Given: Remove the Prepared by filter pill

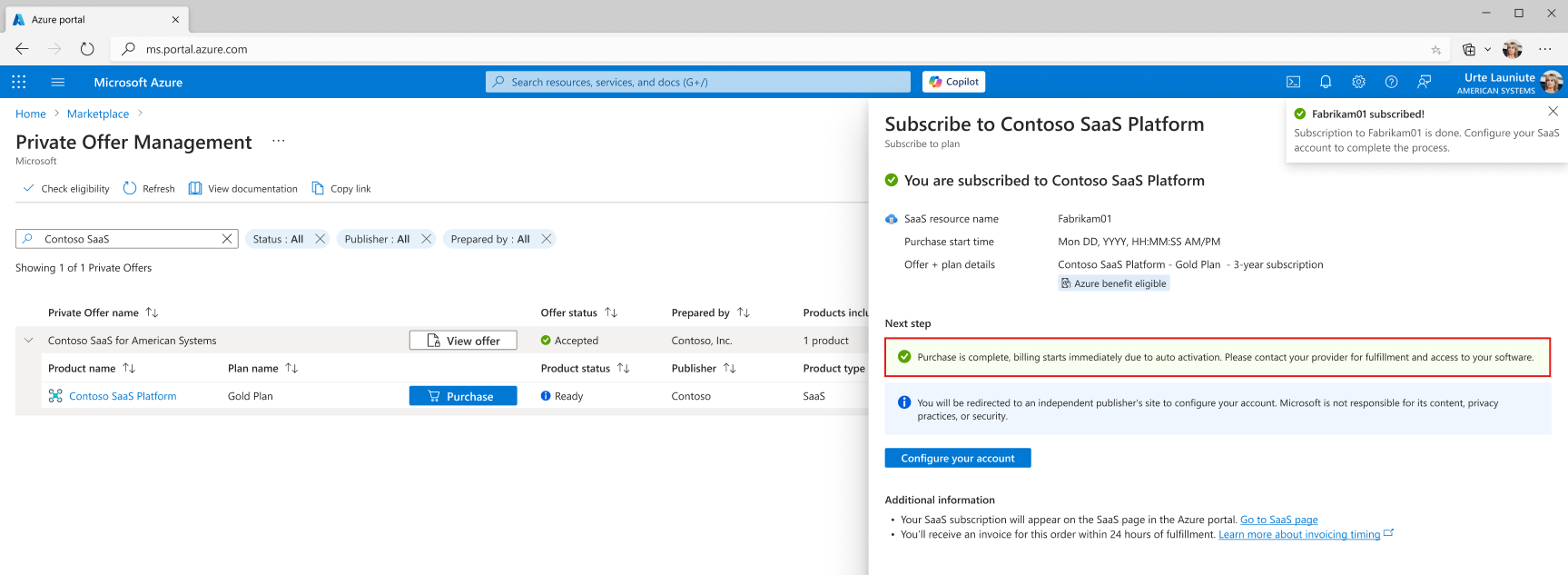Looking at the screenshot, I should (x=547, y=239).
